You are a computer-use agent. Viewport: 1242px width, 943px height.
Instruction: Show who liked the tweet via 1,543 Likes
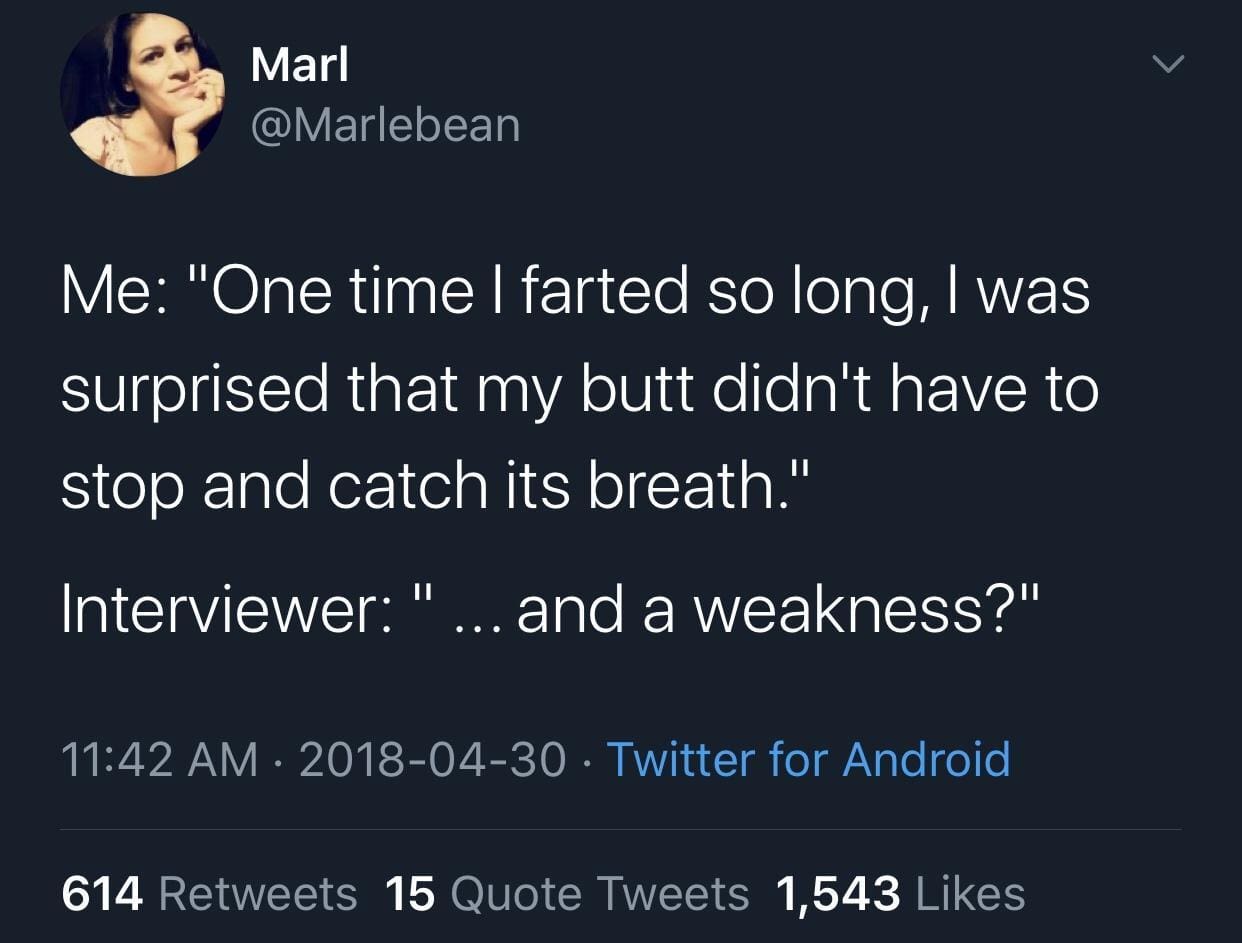coord(898,893)
